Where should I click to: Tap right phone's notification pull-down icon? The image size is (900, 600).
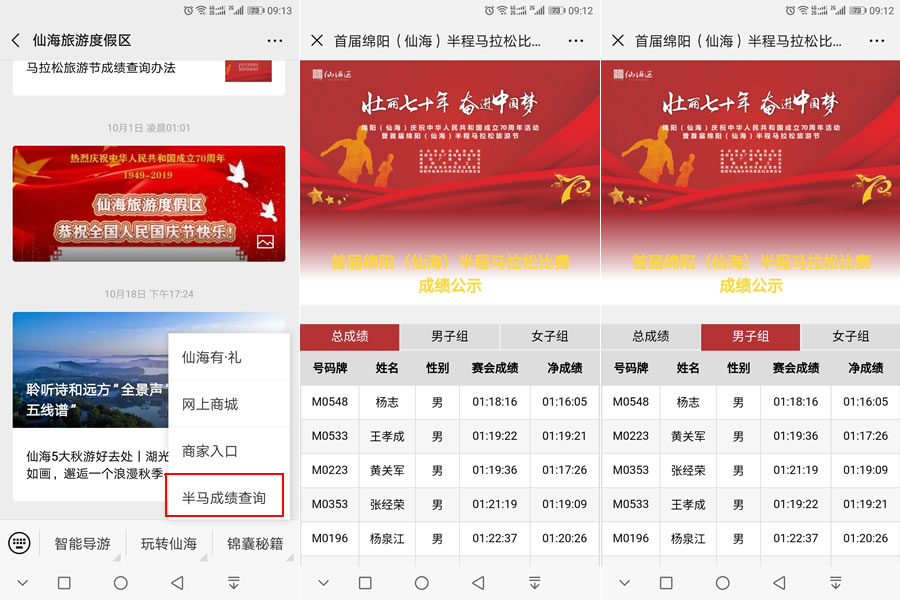836,583
